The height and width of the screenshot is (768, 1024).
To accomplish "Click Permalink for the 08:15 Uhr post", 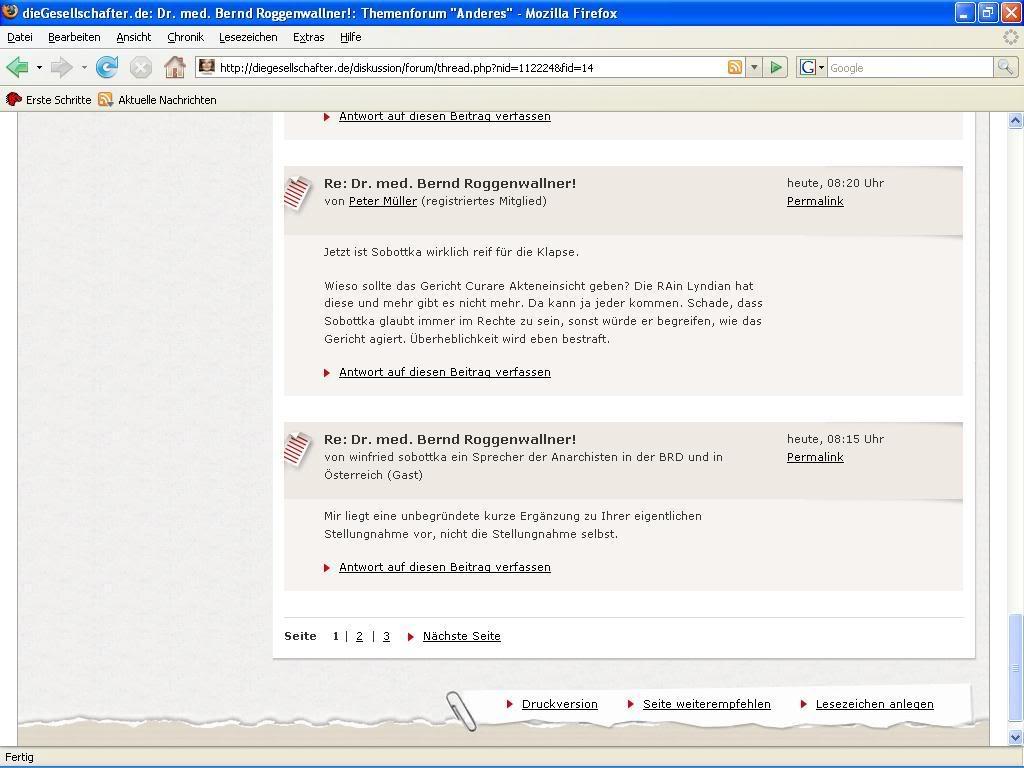I will point(815,457).
